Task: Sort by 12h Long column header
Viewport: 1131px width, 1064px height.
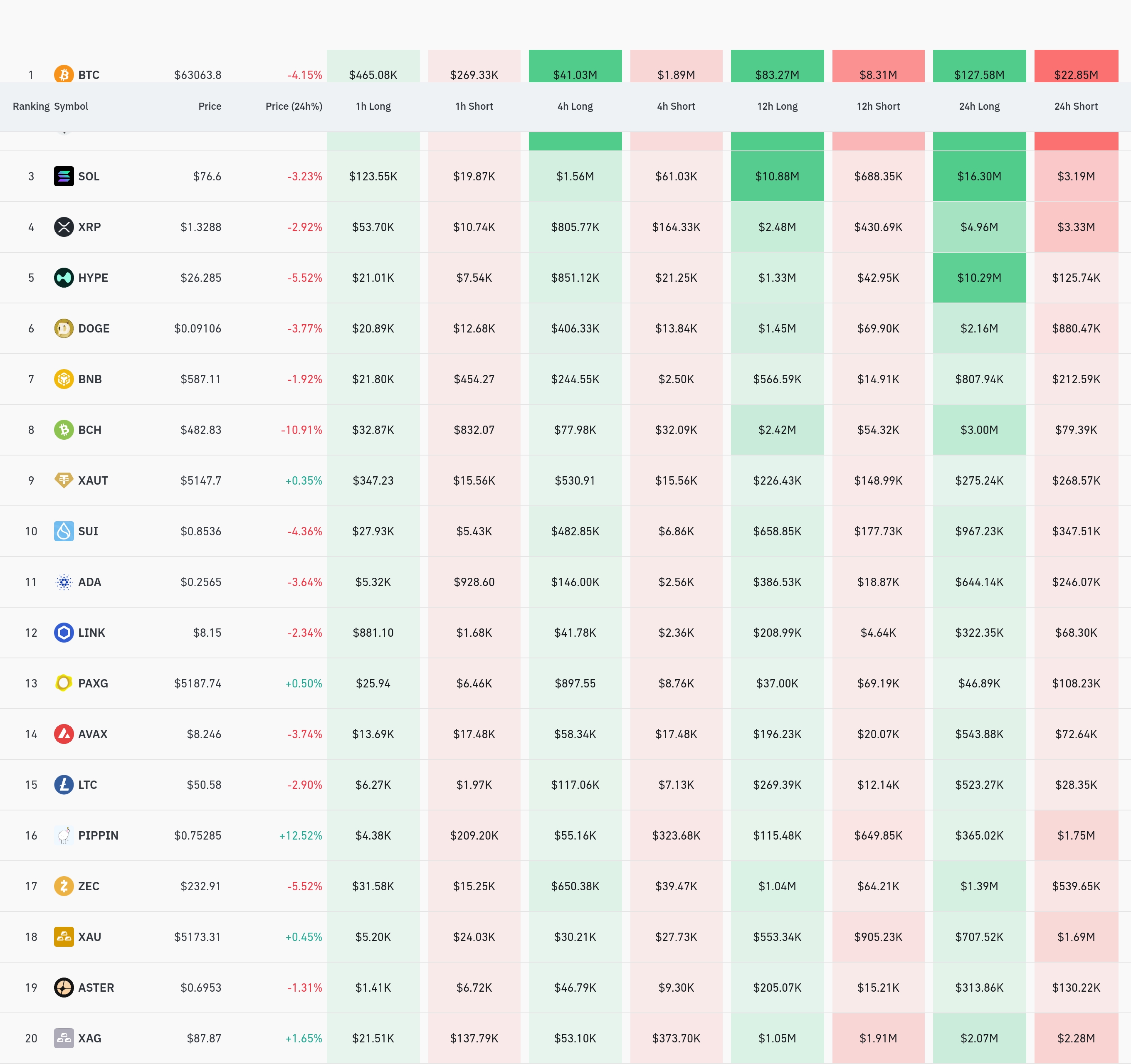Action: tap(777, 106)
